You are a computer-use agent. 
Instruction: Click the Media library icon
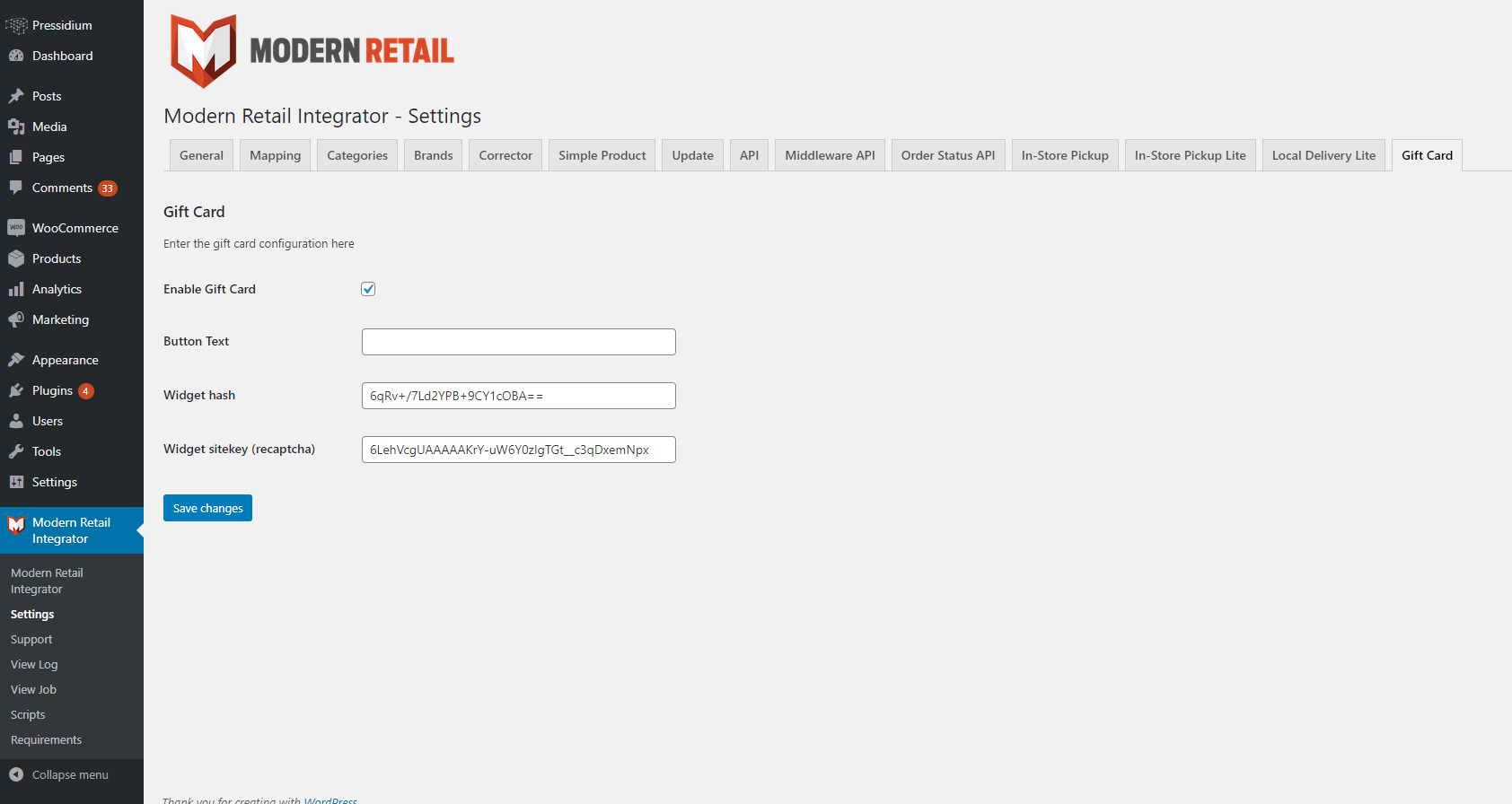point(16,127)
